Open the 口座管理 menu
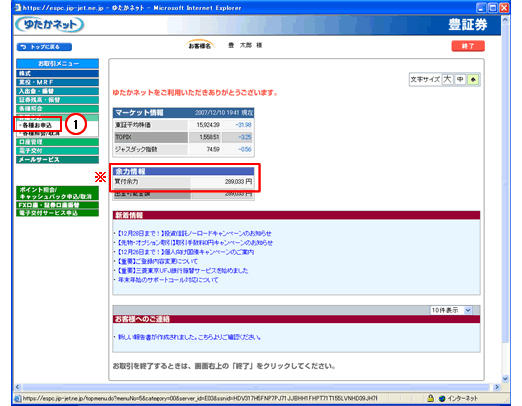 [57, 142]
